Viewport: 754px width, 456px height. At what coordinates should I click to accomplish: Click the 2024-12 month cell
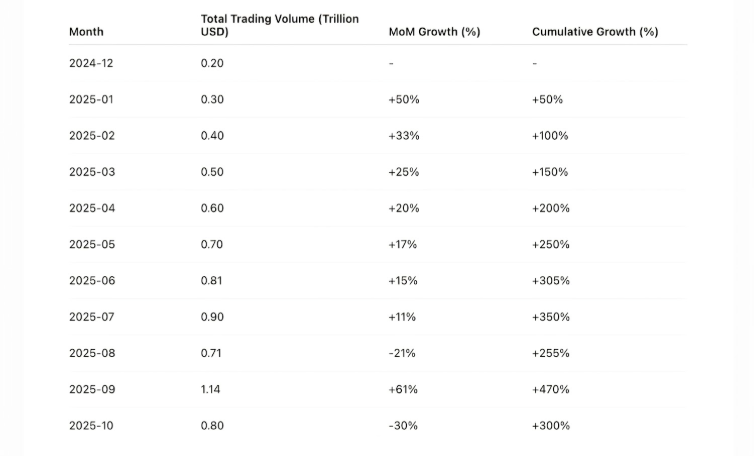91,63
